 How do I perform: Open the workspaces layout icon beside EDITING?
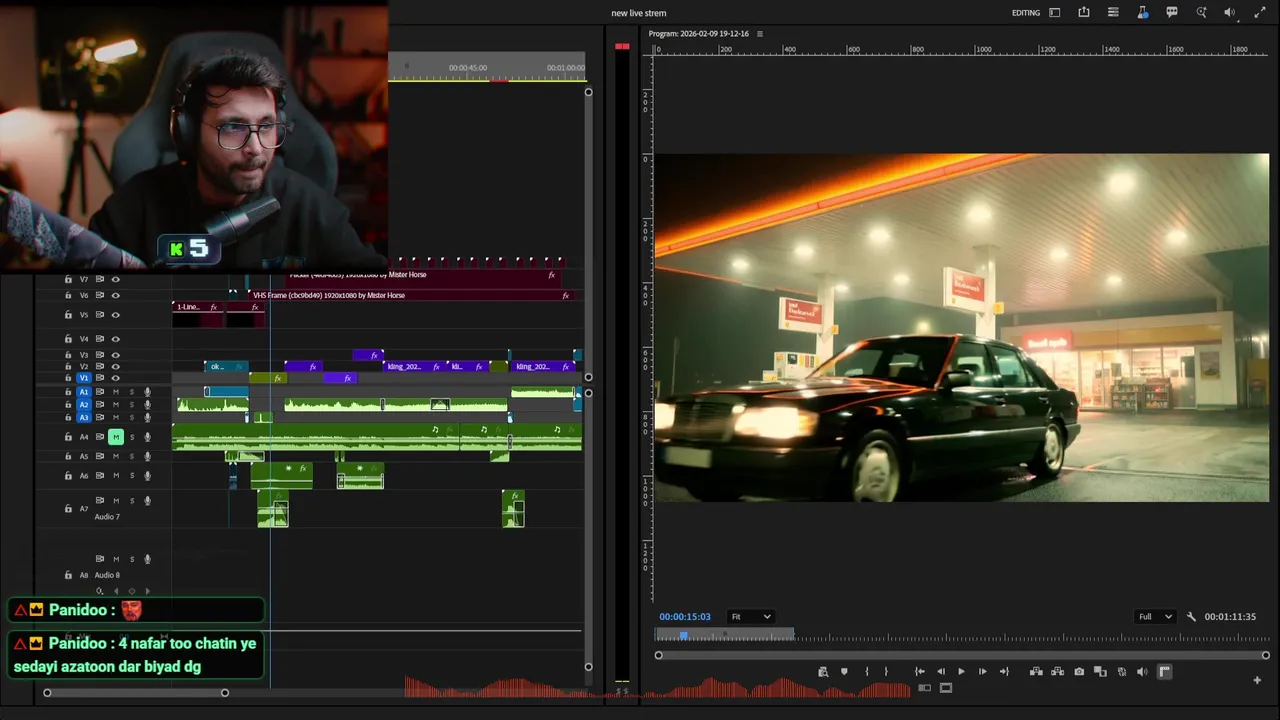point(1054,13)
